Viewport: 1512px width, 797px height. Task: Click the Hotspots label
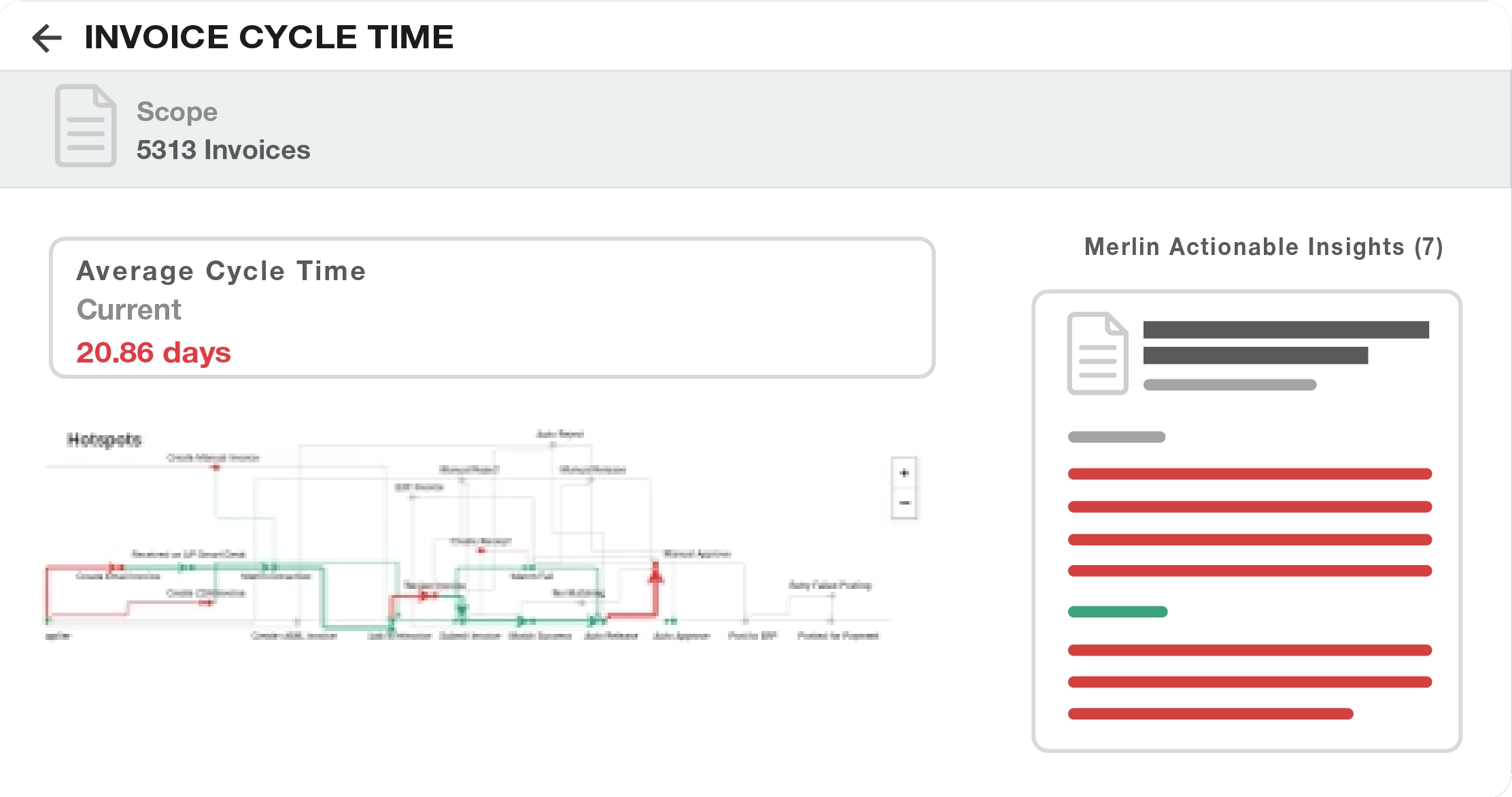(104, 440)
